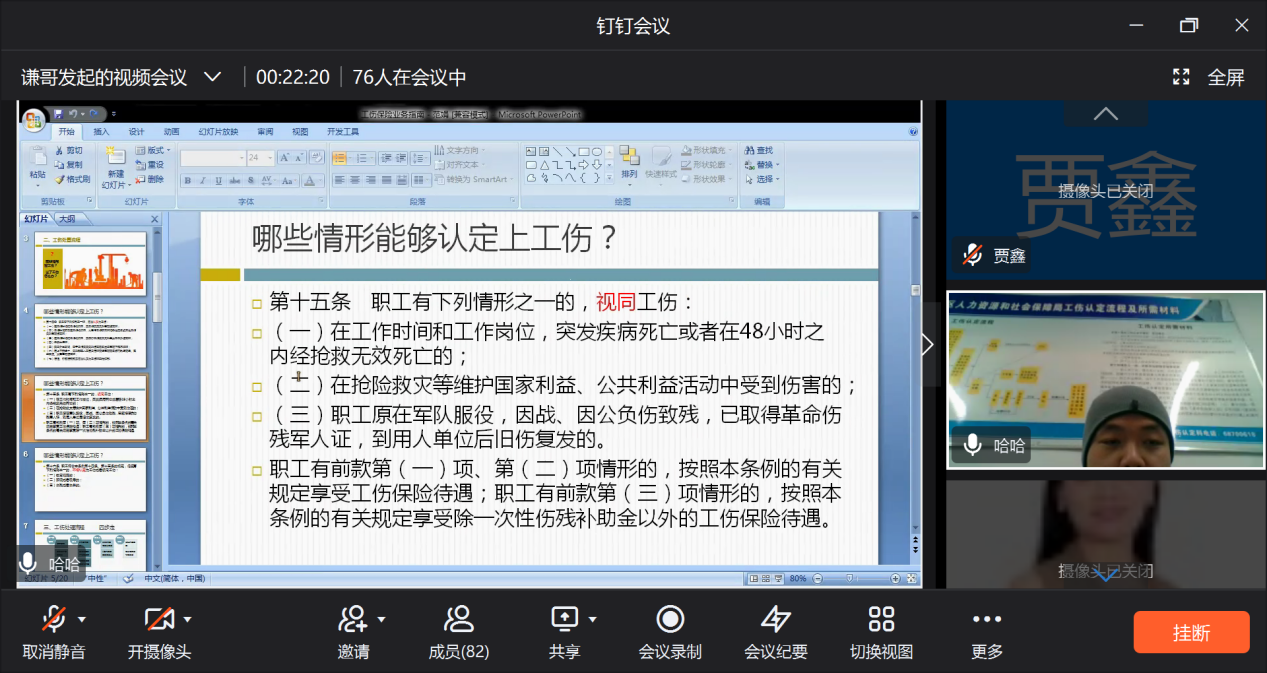Open the meeting title dropdown arrow
Viewport: 1267px width, 673px height.
point(213,76)
